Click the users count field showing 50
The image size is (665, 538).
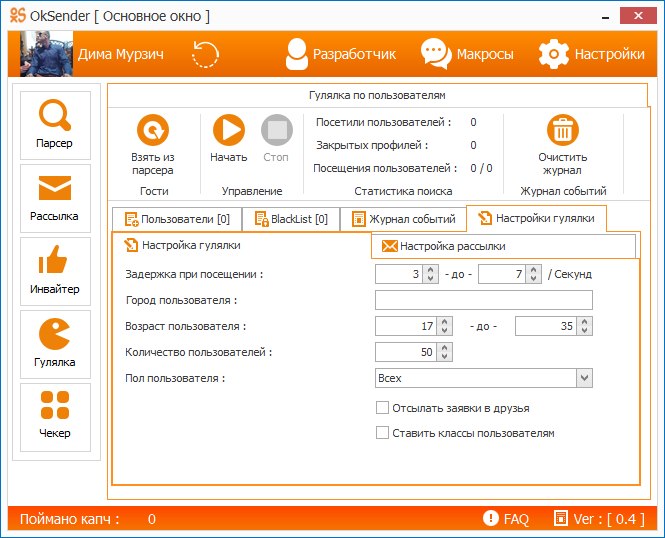point(406,352)
